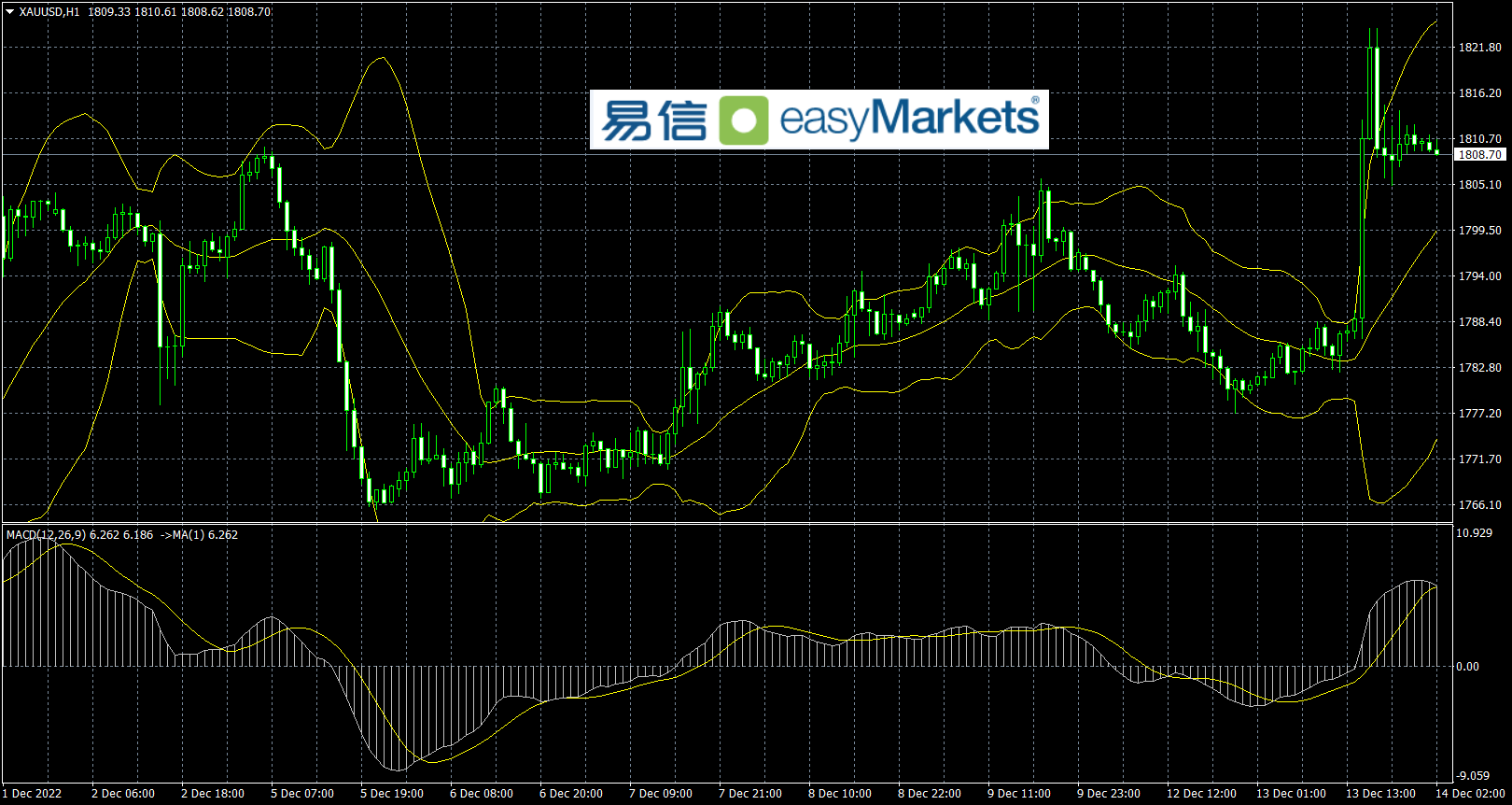Click the -9.059 MACD scale value
The height and width of the screenshot is (805, 1512).
click(1474, 776)
